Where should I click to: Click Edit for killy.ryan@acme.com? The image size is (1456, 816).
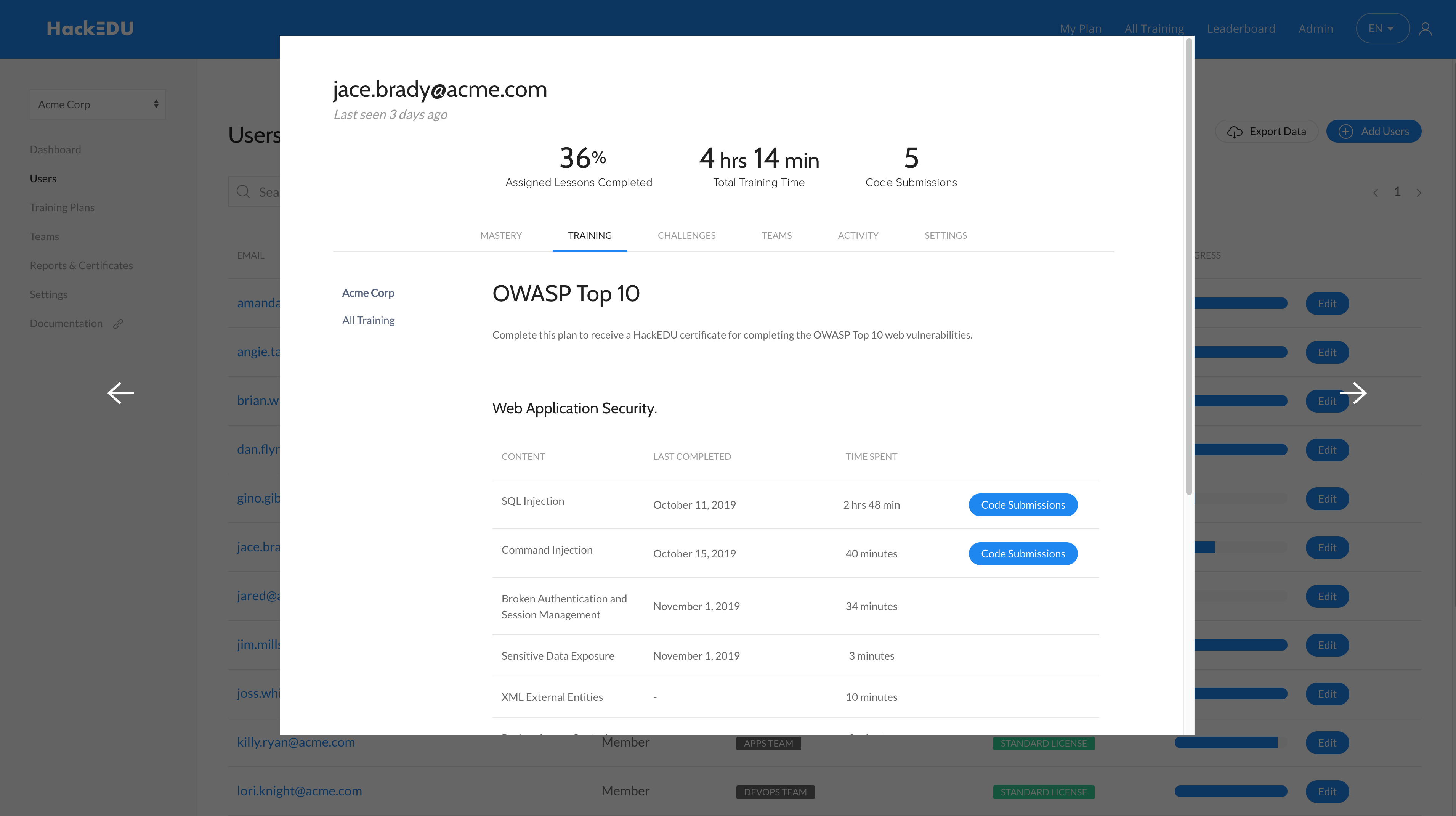(x=1326, y=742)
